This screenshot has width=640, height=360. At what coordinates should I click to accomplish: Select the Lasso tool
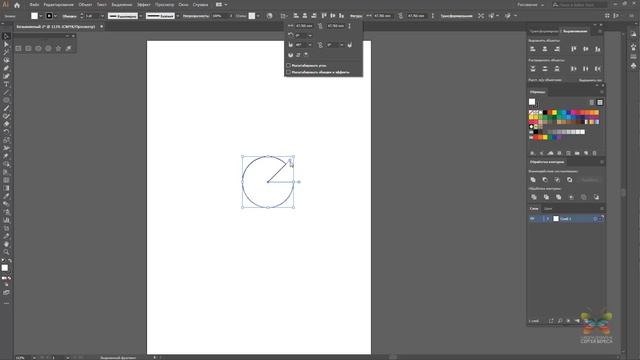click(6, 60)
